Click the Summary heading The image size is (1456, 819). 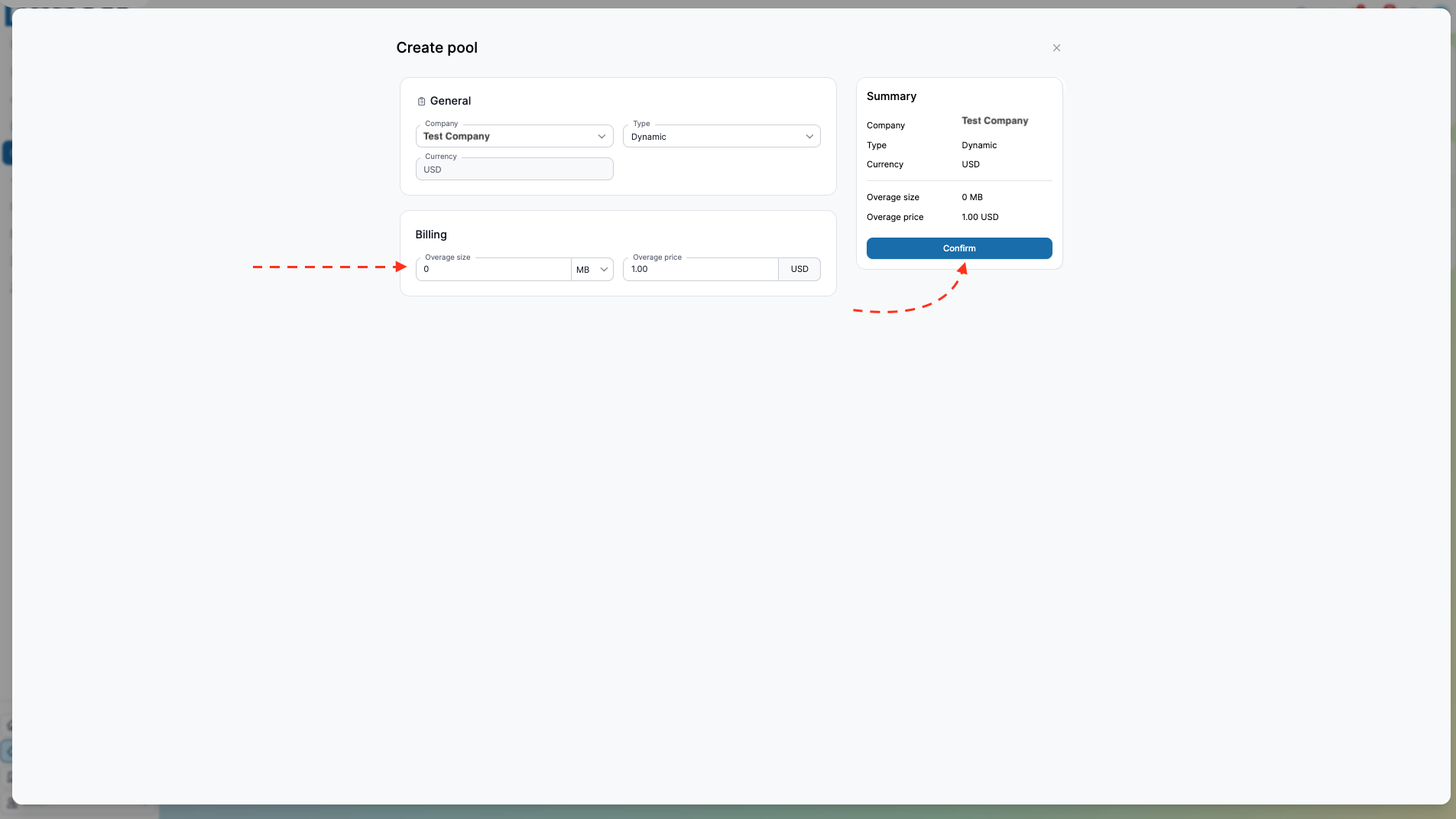point(891,96)
